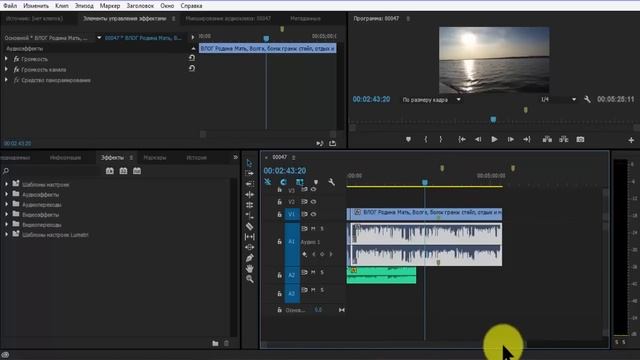This screenshot has height=360, width=640.
Task: Expand the Видеопереходы folder
Action: 6,224
